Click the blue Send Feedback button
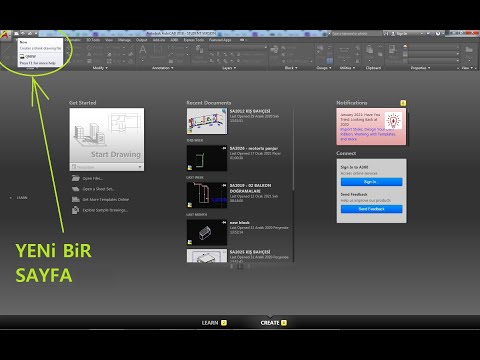This screenshot has height=360, width=480. 371,209
